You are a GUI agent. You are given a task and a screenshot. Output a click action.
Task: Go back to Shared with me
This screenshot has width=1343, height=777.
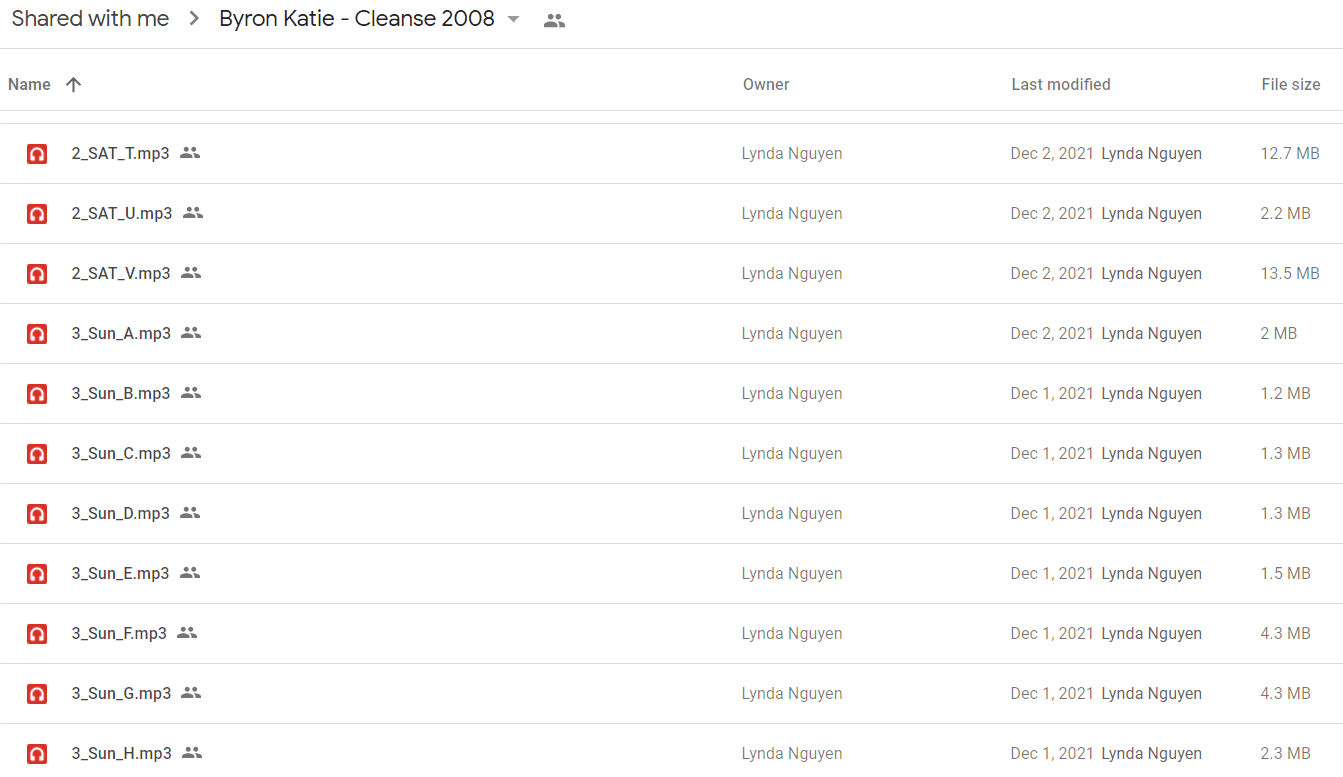click(x=90, y=19)
